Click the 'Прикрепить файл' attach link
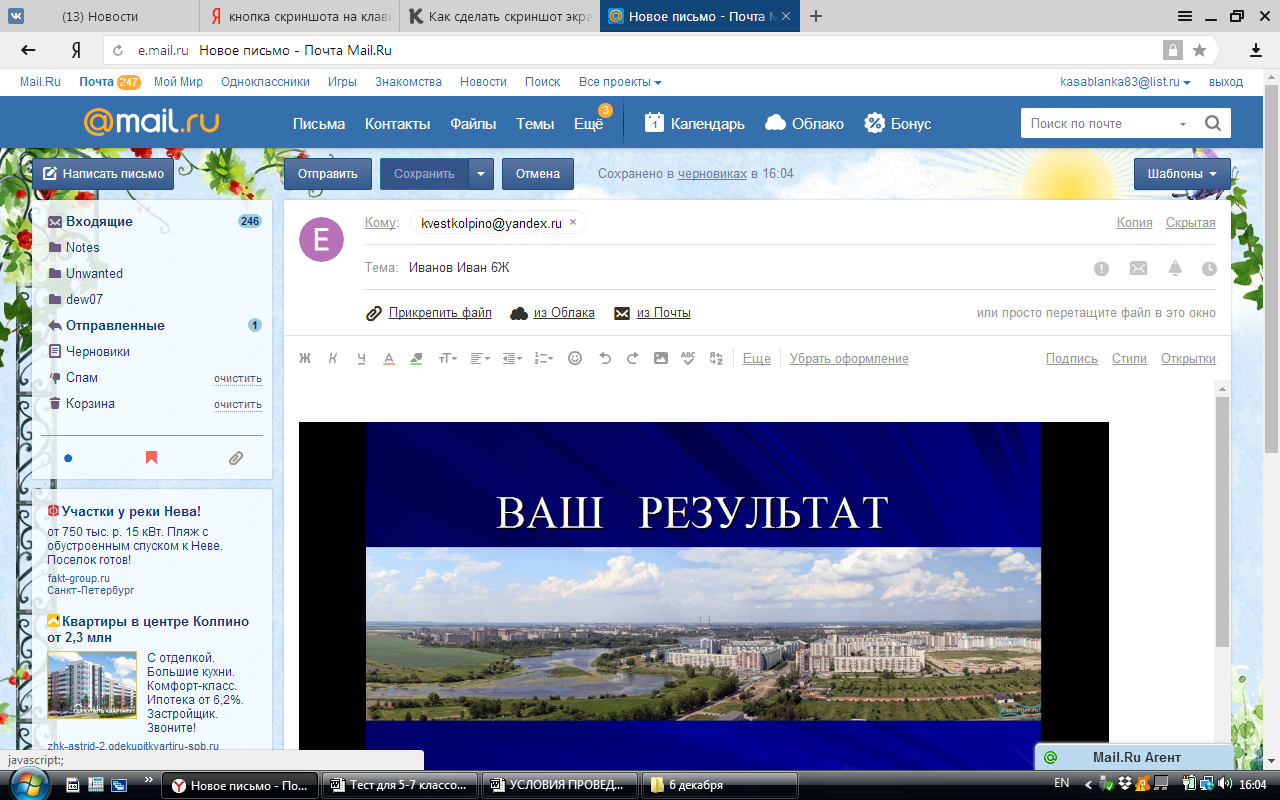The width and height of the screenshot is (1280, 800). click(440, 313)
